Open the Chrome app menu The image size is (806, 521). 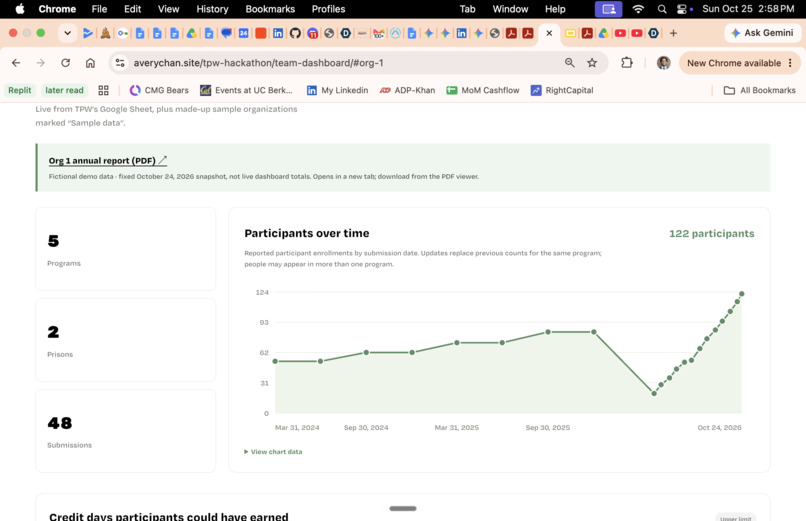(57, 9)
